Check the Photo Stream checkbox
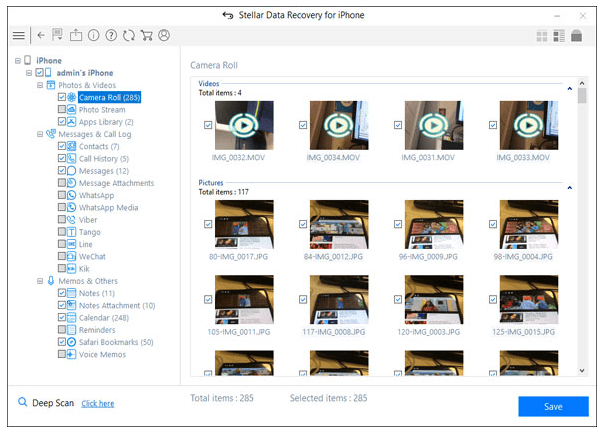Image resolution: width=602 pixels, height=433 pixels. tap(62, 109)
